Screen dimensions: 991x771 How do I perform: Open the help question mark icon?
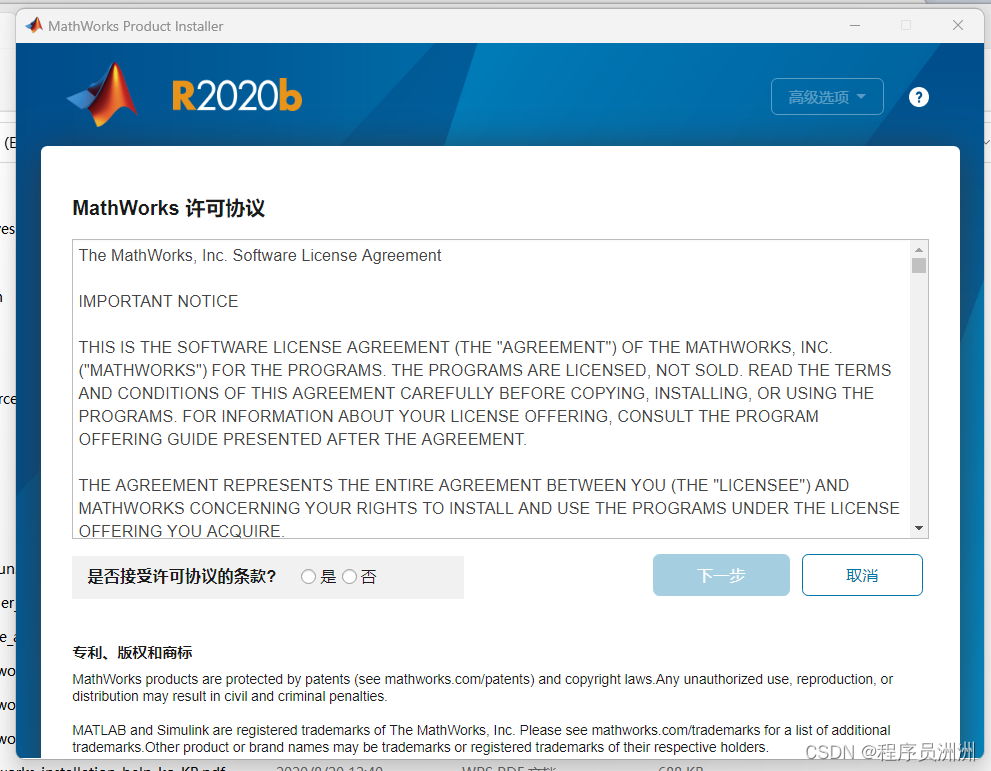[918, 97]
